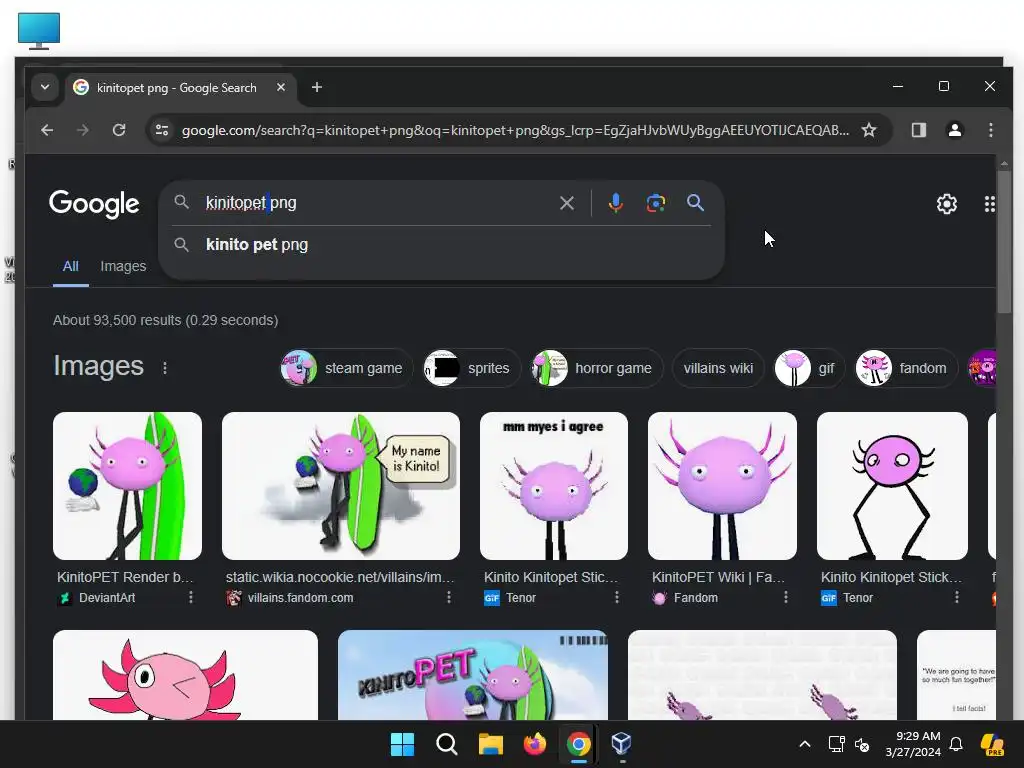Open Chrome three-dot menu
Screen dimensions: 1024x768
pyautogui.click(x=991, y=130)
